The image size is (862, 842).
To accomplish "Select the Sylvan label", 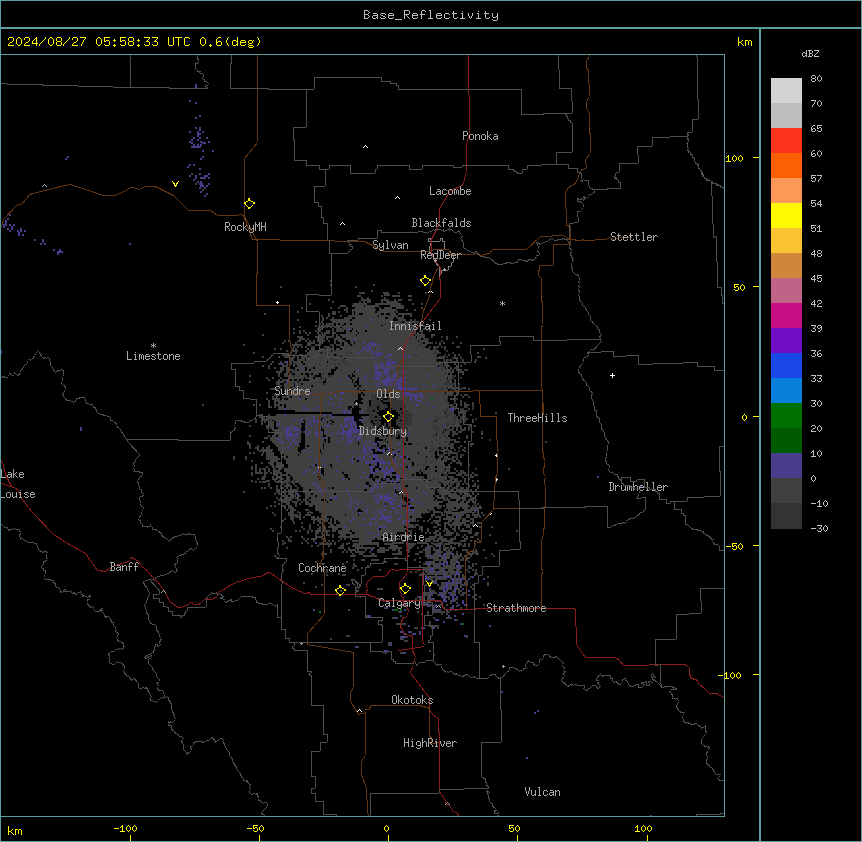I will pos(390,245).
